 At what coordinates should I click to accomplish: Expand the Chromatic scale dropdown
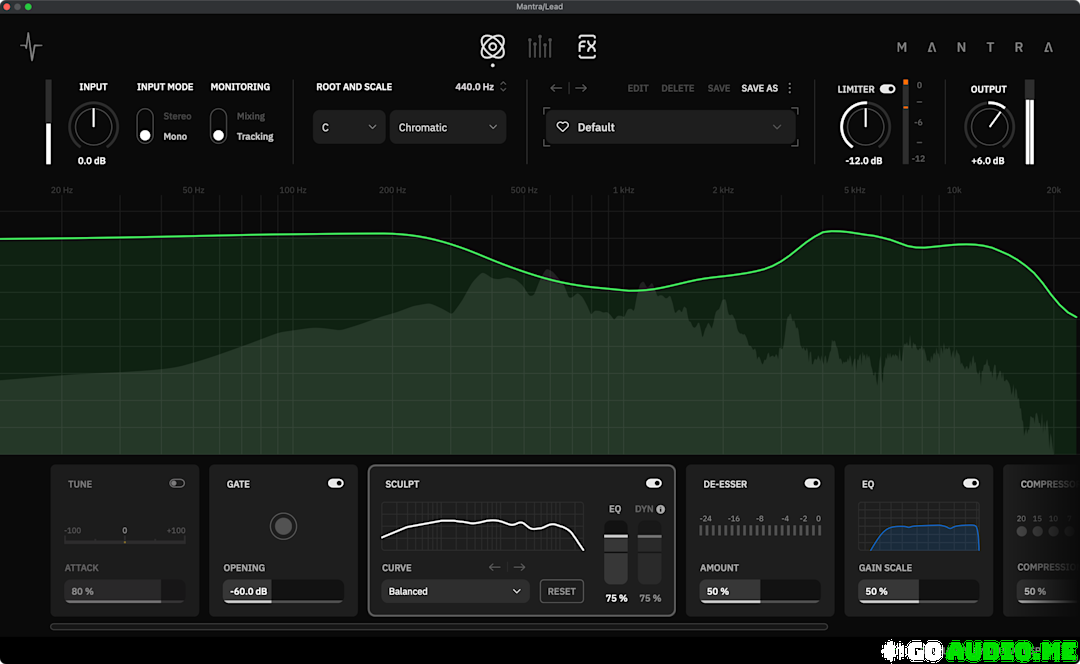tap(447, 127)
